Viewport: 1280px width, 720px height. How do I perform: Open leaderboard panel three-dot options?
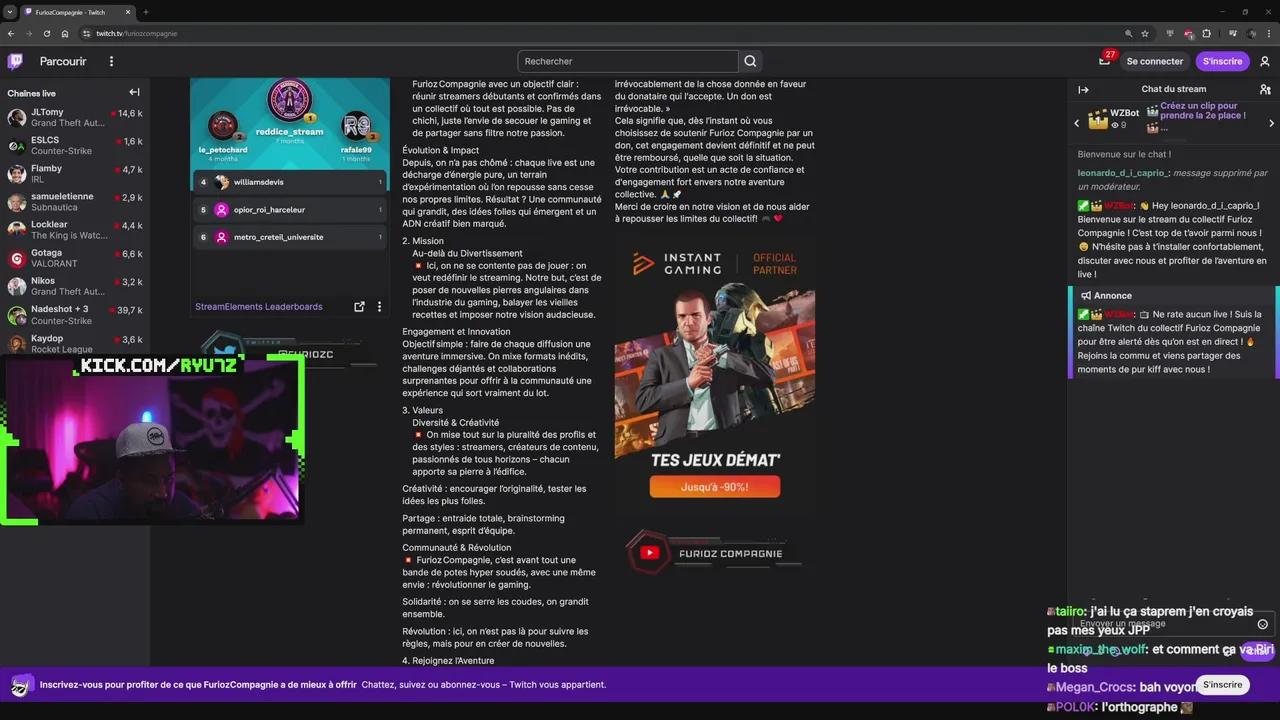[379, 307]
